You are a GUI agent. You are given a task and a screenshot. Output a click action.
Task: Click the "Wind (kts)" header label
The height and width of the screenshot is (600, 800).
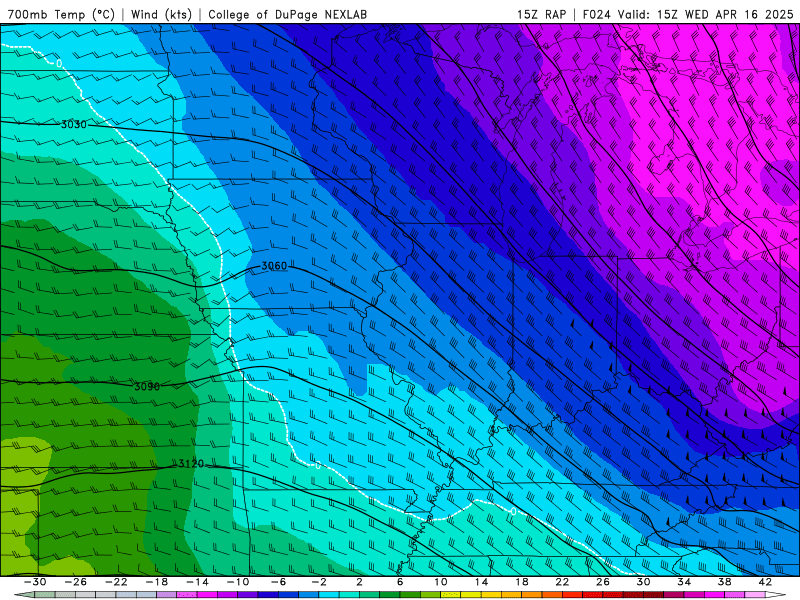click(x=161, y=14)
